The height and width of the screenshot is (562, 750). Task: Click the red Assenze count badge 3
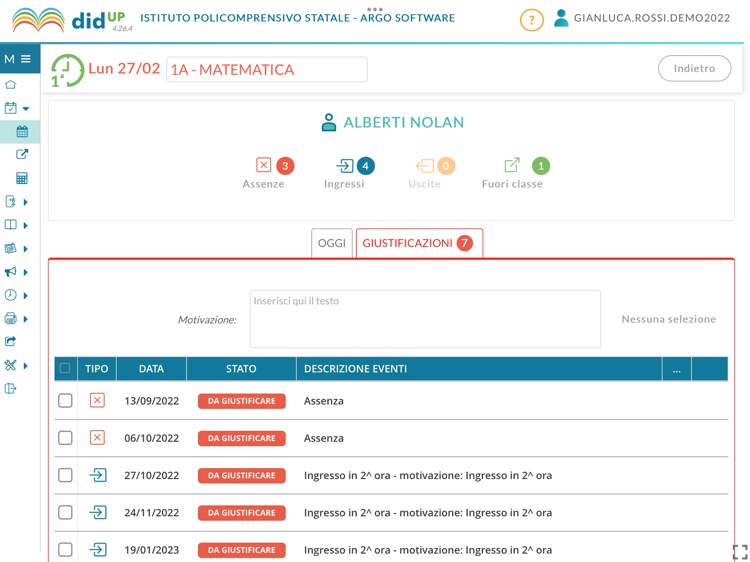click(285, 166)
